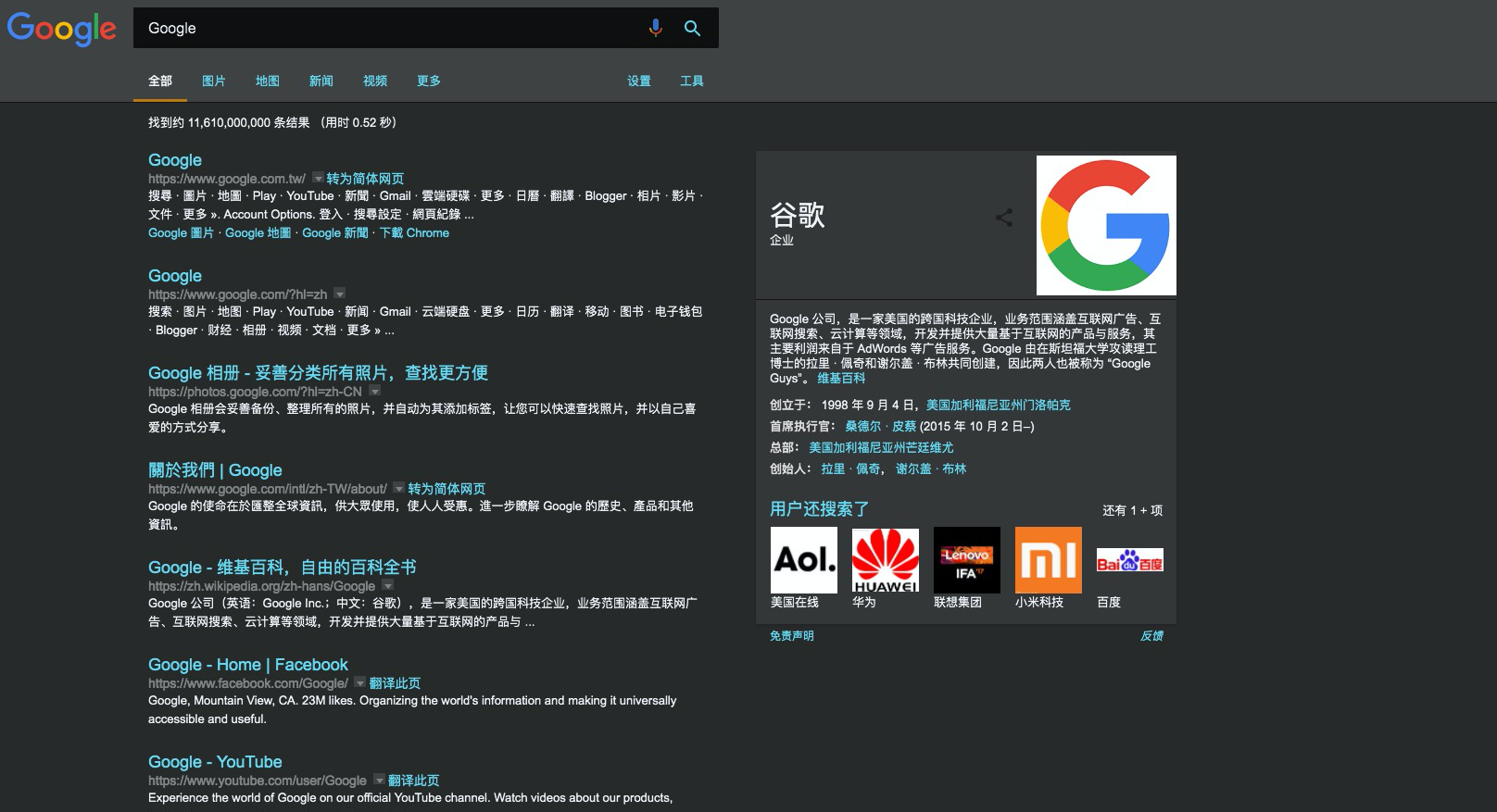Expand the arrow beside google.com/?hl=zh URL
The width and height of the screenshot is (1497, 812).
pyautogui.click(x=339, y=294)
